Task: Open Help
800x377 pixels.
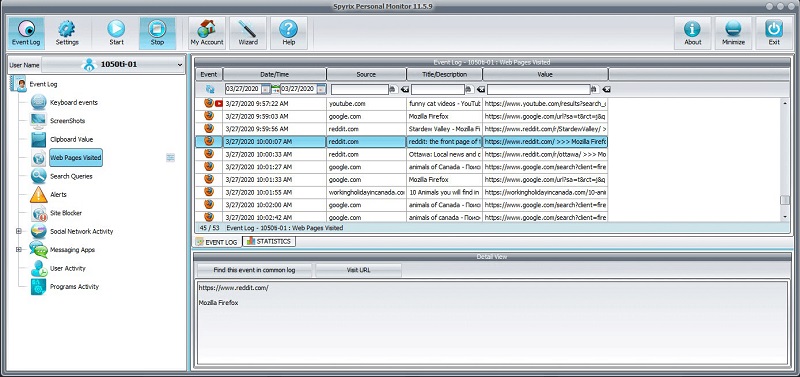Action: tap(289, 34)
